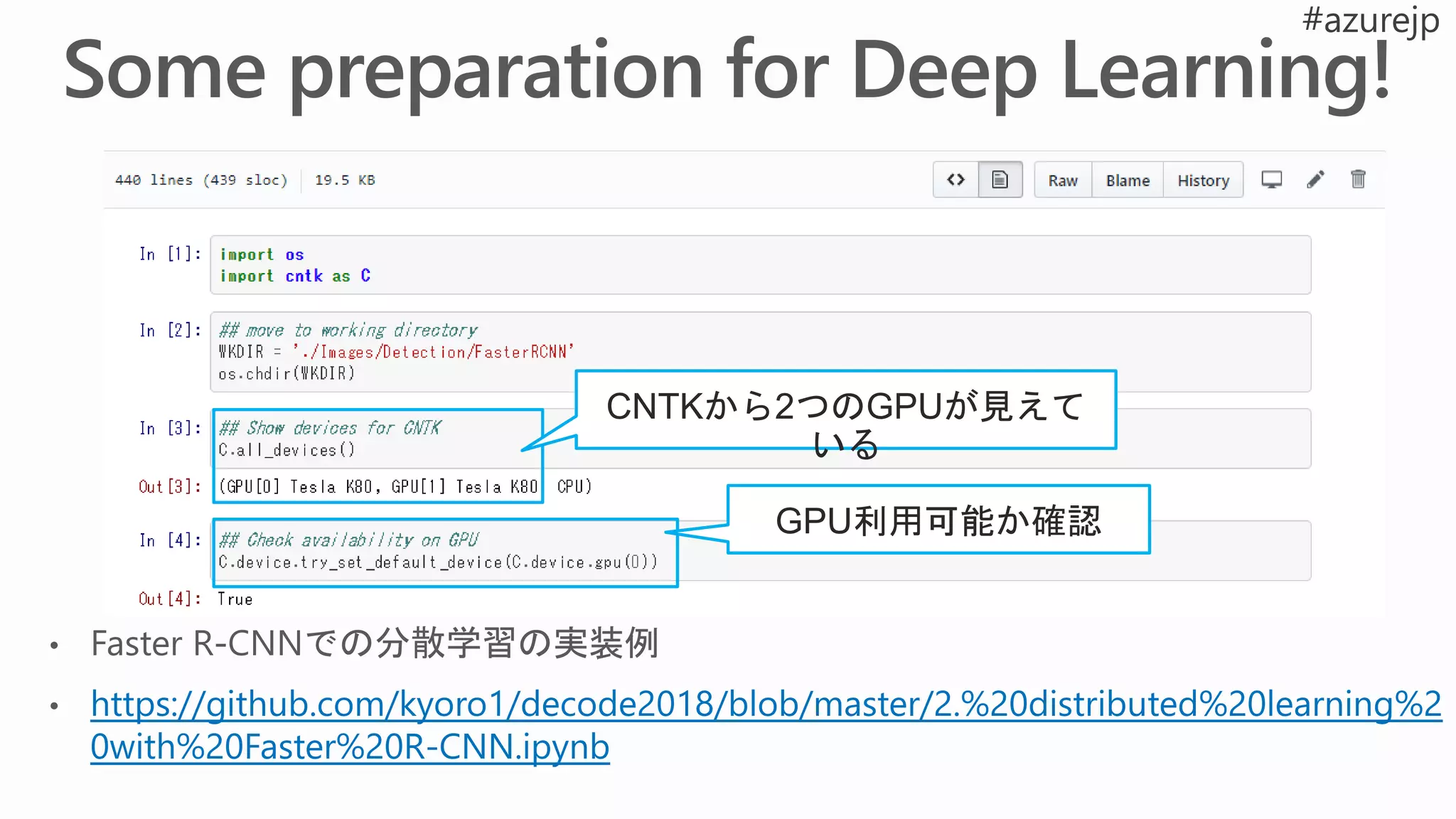The image size is (1456, 819).
Task: Select the rendered file view icon
Action: tap(1000, 180)
